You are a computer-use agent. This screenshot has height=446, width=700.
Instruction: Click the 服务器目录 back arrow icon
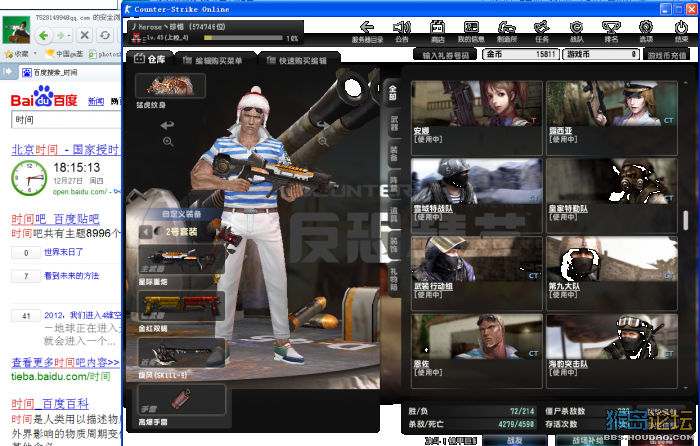[x=367, y=28]
